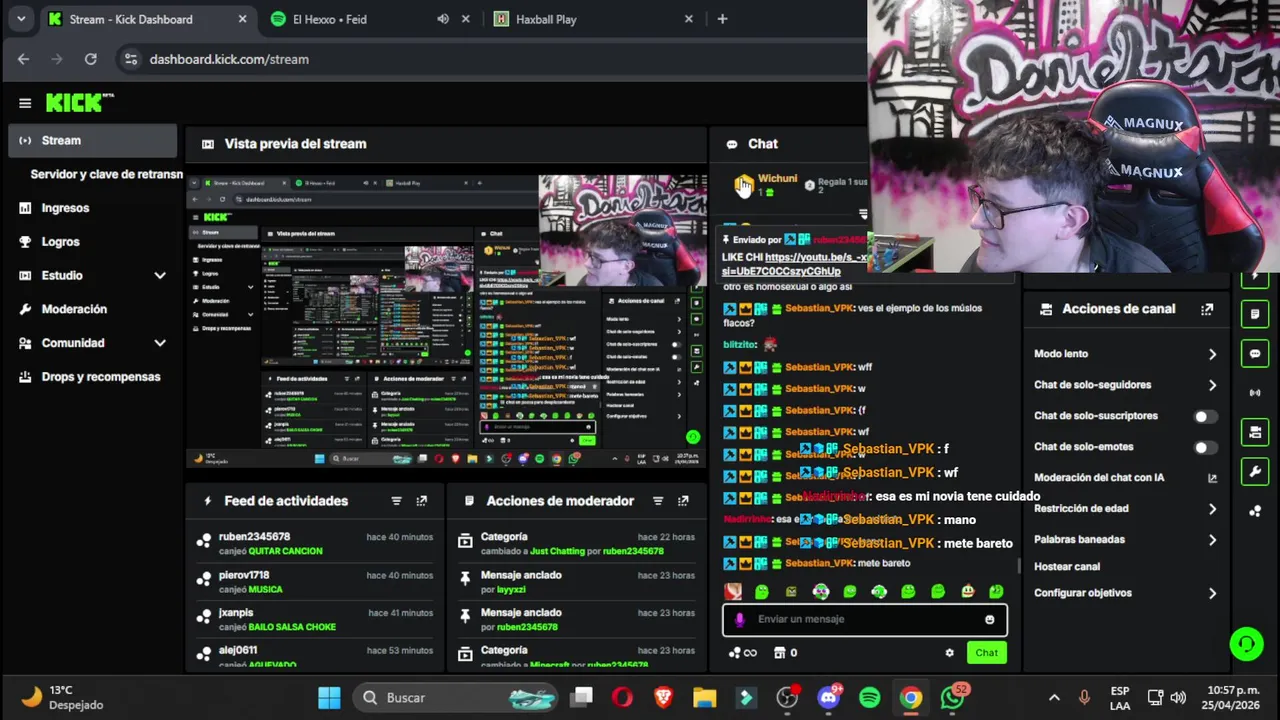1280x720 pixels.
Task: Expand the Comunidad sidebar section
Action: [x=160, y=343]
